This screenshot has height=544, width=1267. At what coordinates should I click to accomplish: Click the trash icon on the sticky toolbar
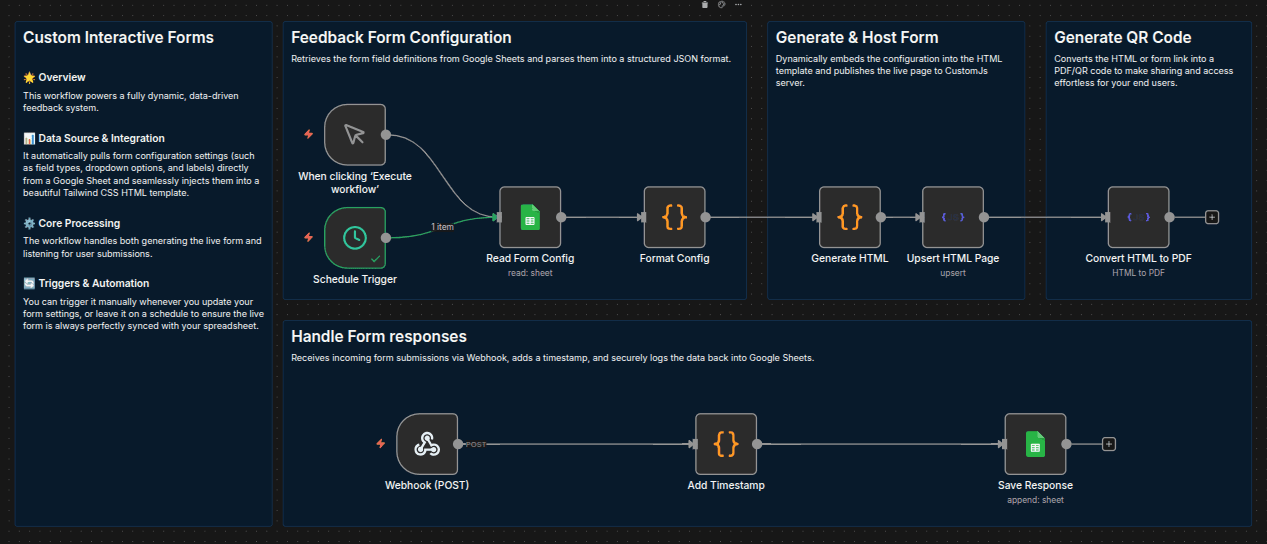pyautogui.click(x=705, y=5)
